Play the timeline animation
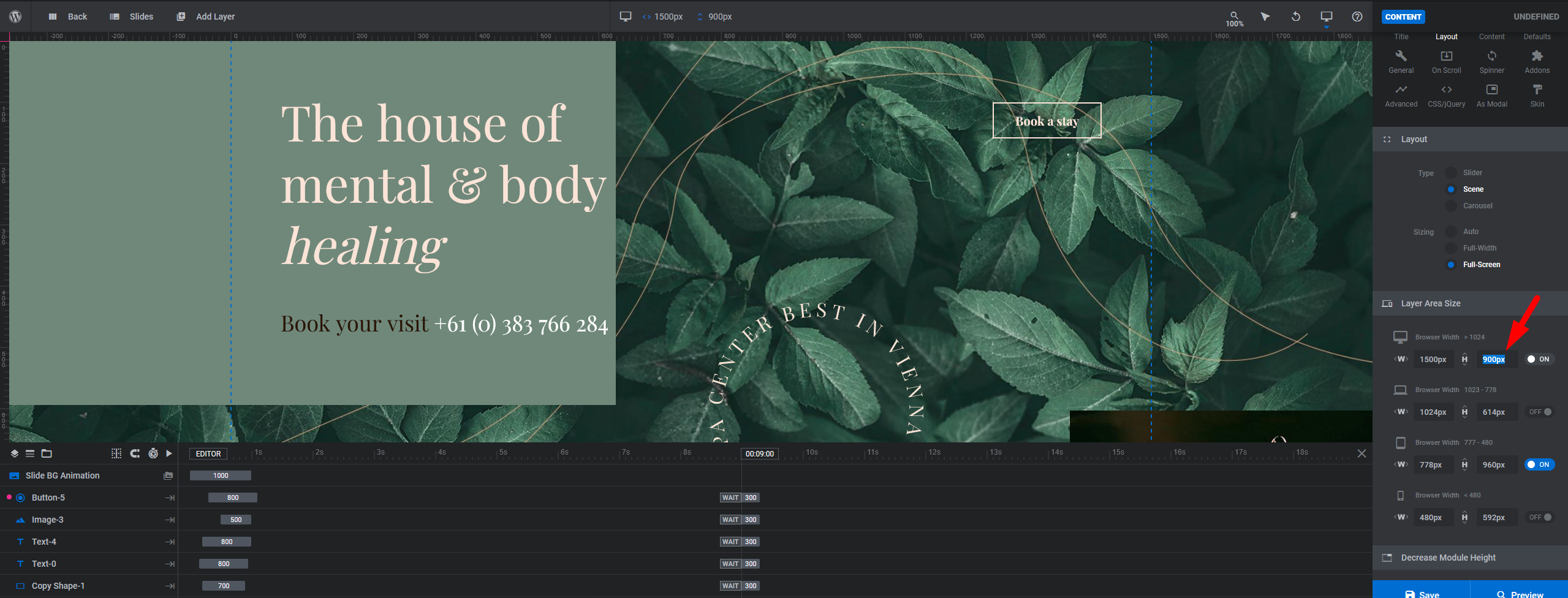The width and height of the screenshot is (1568, 598). pyautogui.click(x=169, y=453)
